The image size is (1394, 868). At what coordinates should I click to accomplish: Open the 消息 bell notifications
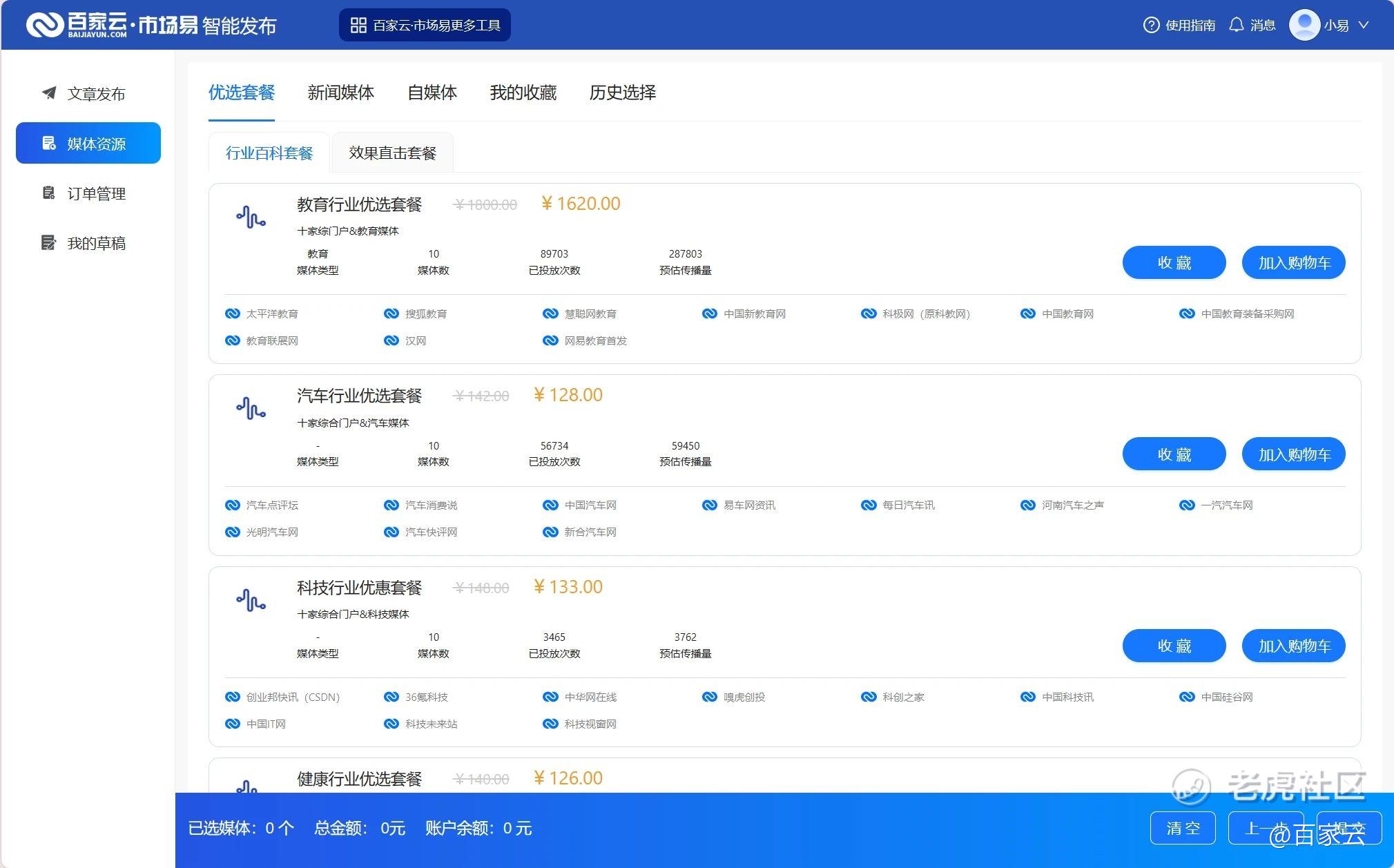(x=1237, y=26)
